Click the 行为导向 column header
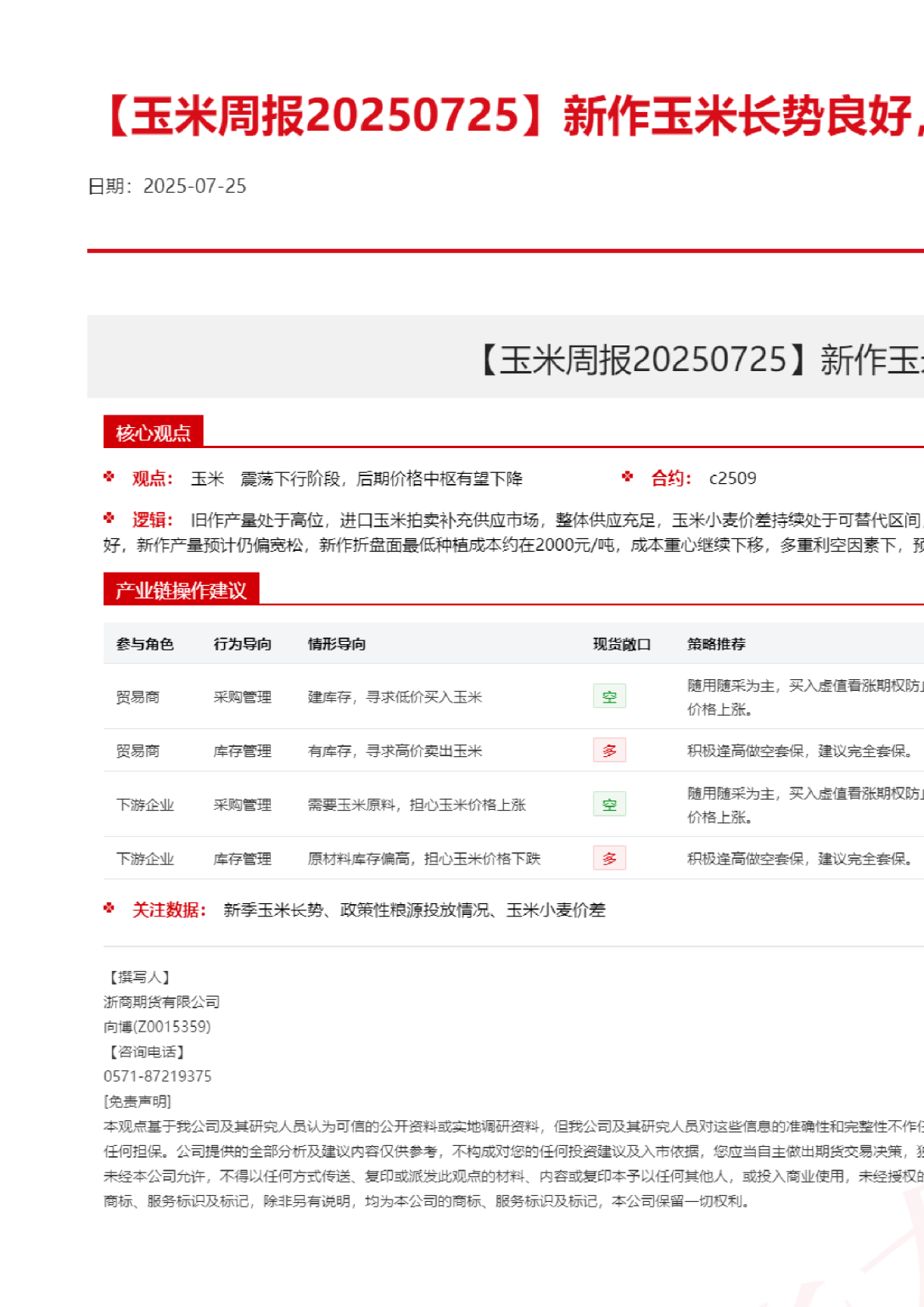 click(243, 643)
